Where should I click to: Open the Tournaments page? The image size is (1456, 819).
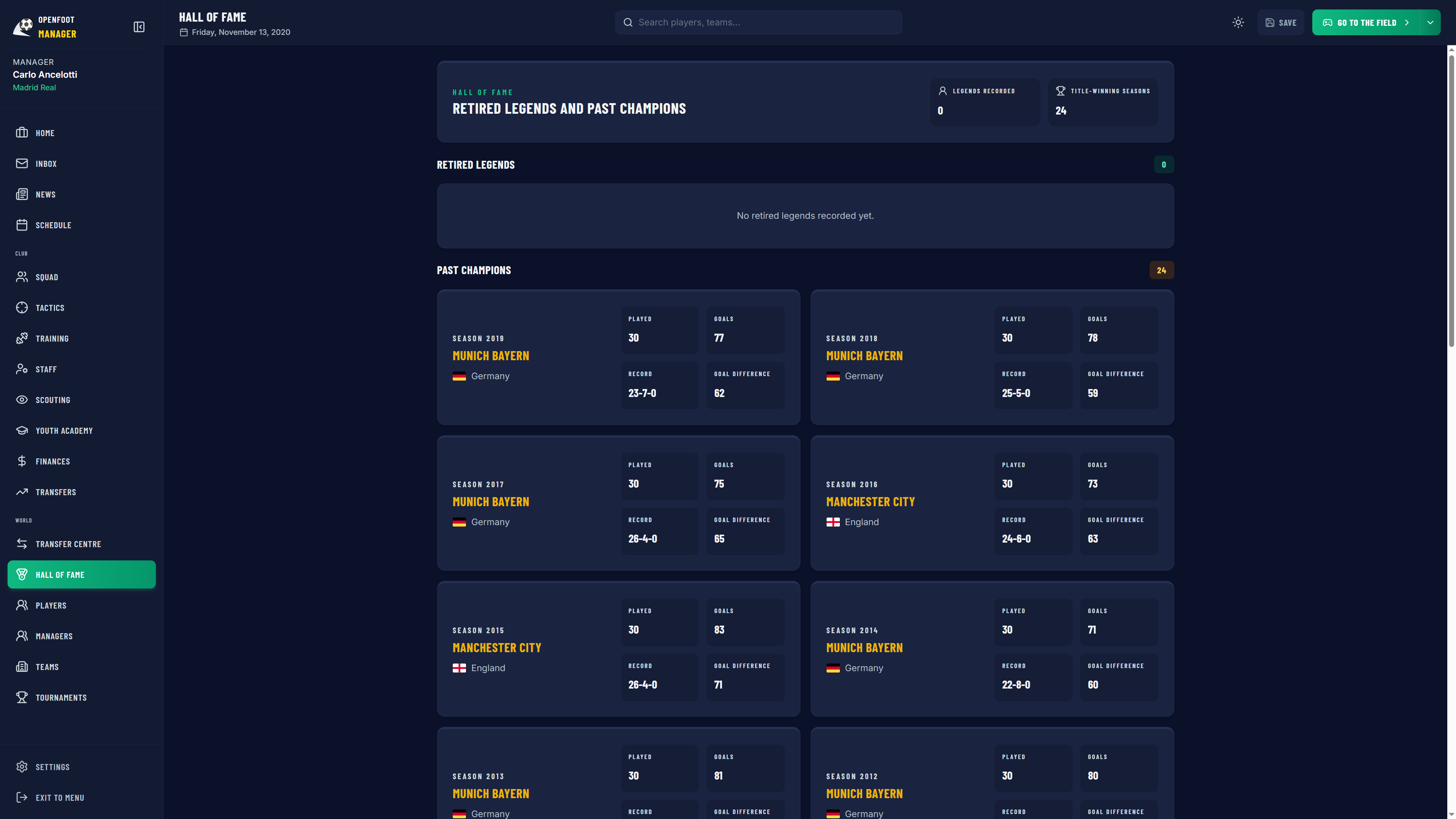coord(82,698)
